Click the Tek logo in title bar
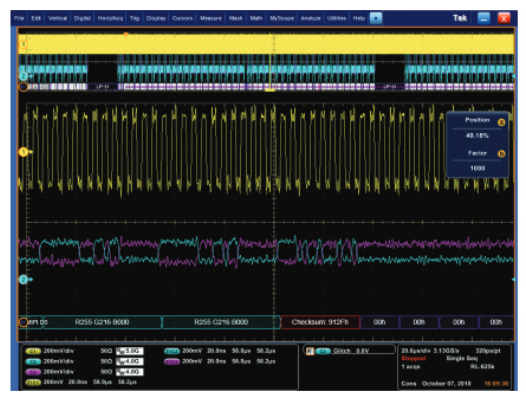Image resolution: width=526 pixels, height=397 pixels. pos(460,18)
